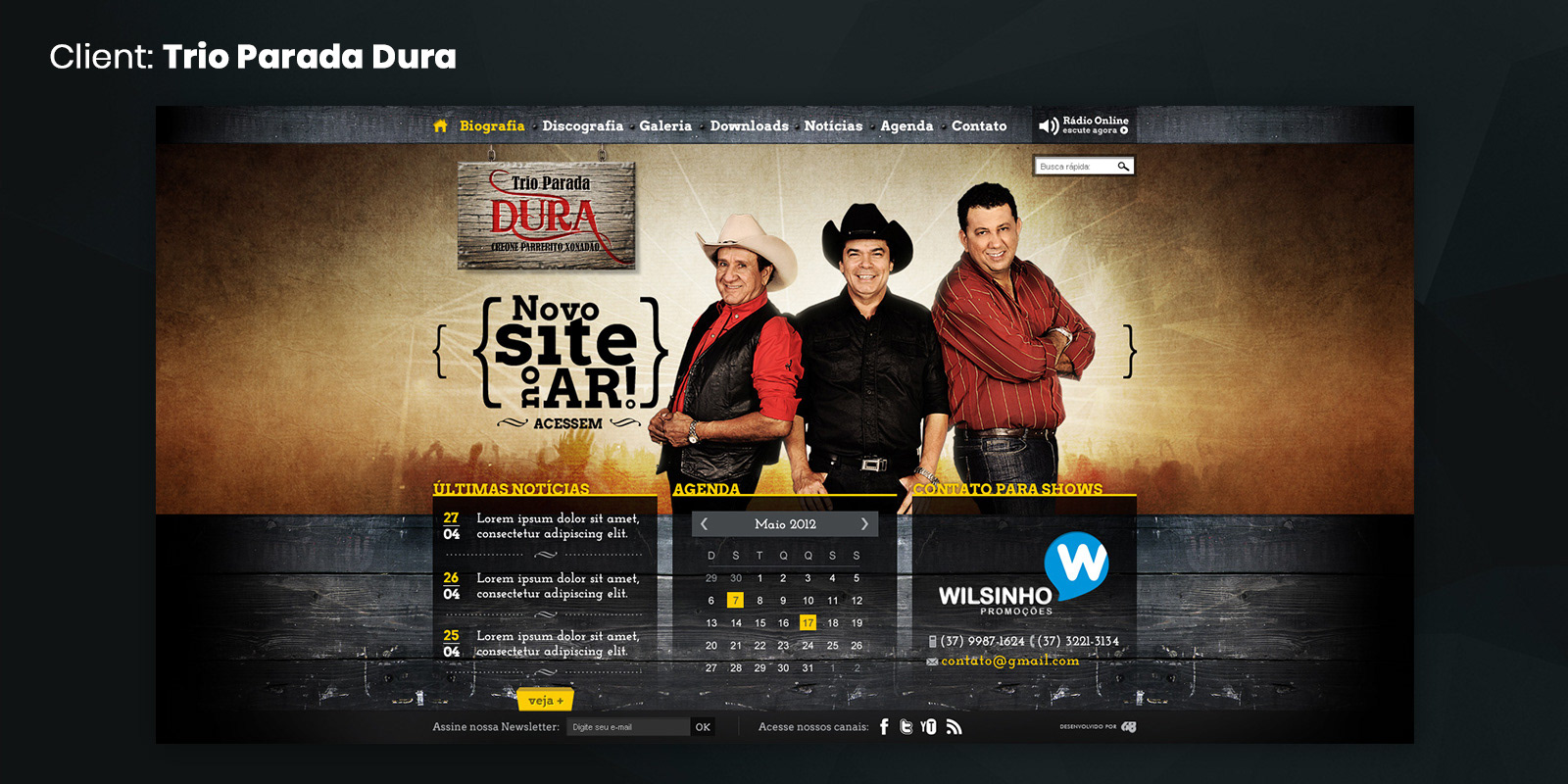Click the newsletter OK button
This screenshot has width=1568, height=784.
pyautogui.click(x=703, y=727)
